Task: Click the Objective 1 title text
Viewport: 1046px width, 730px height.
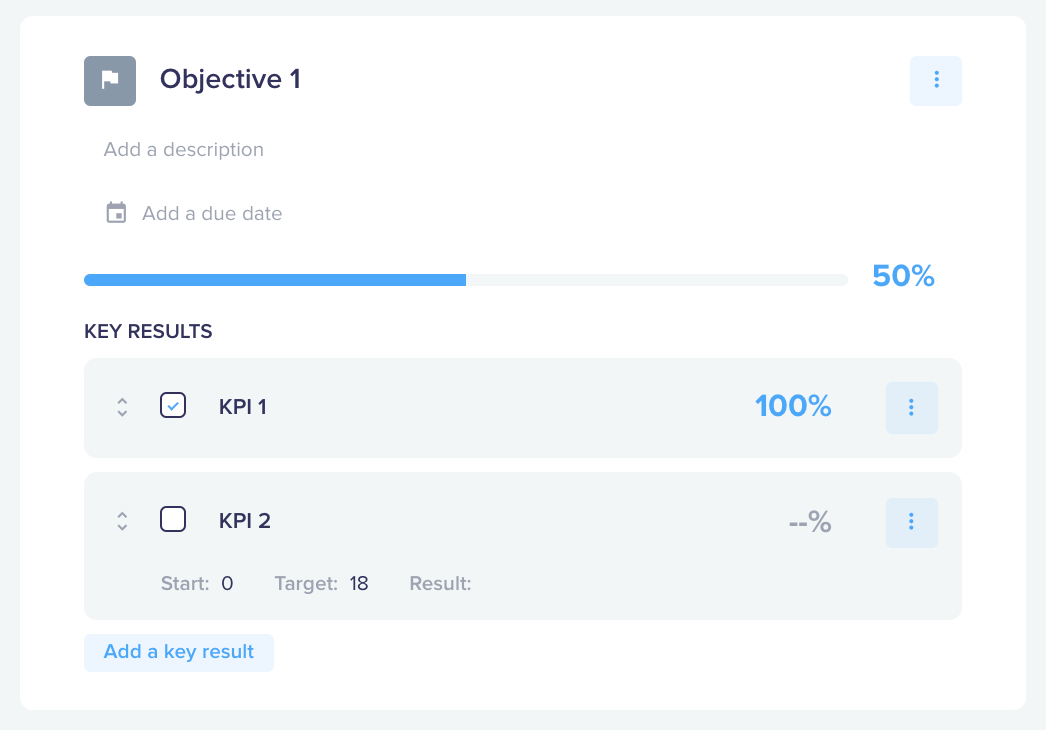Action: click(x=230, y=79)
